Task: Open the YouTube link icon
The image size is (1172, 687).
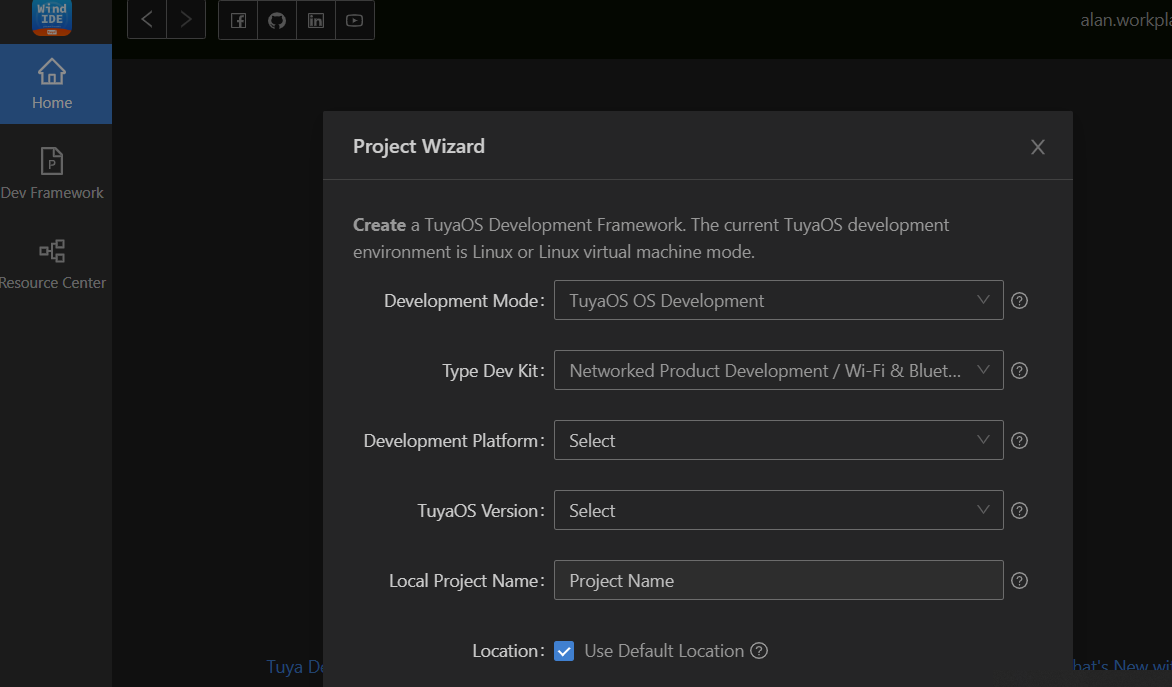Action: [355, 20]
